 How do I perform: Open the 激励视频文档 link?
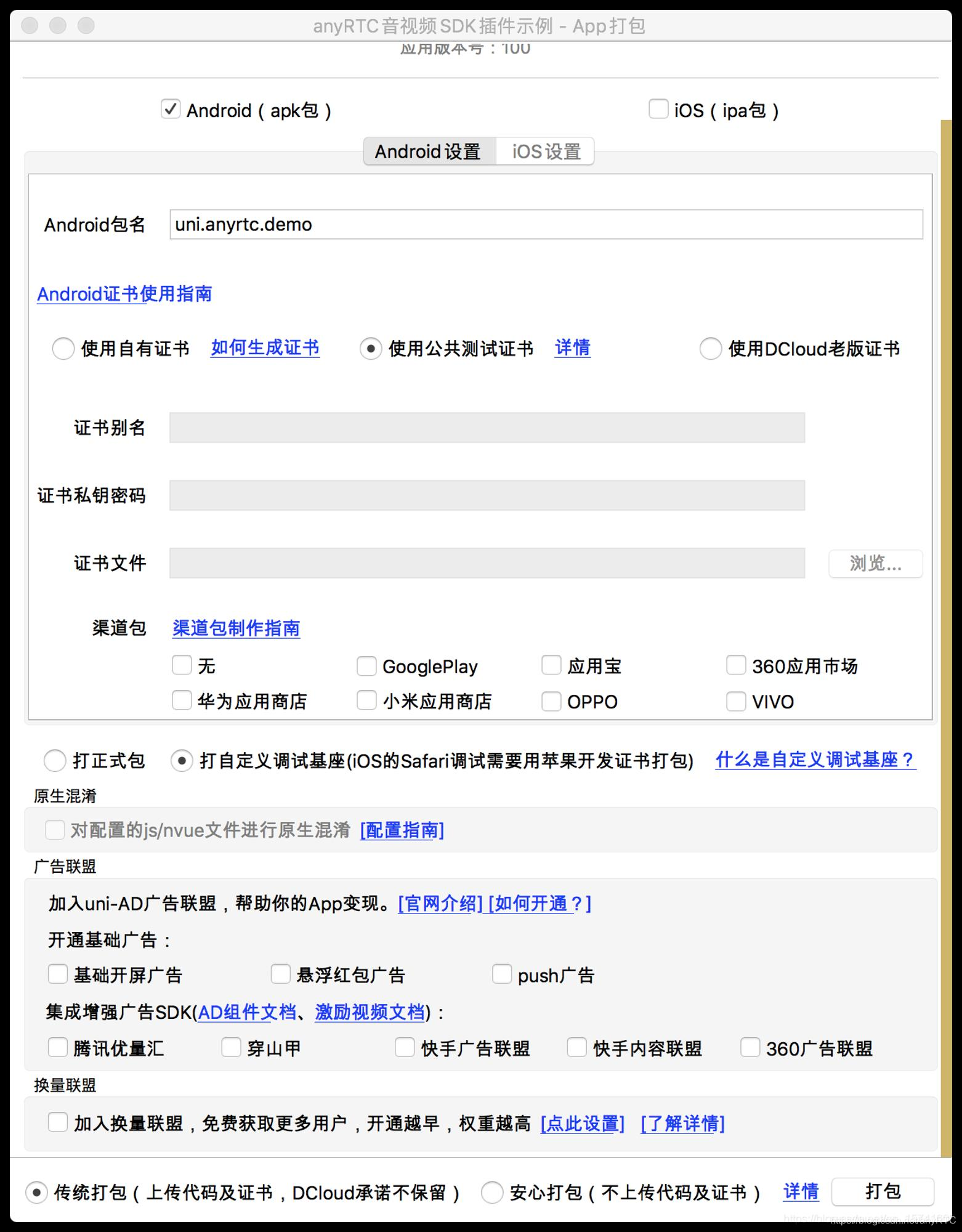point(370,1012)
